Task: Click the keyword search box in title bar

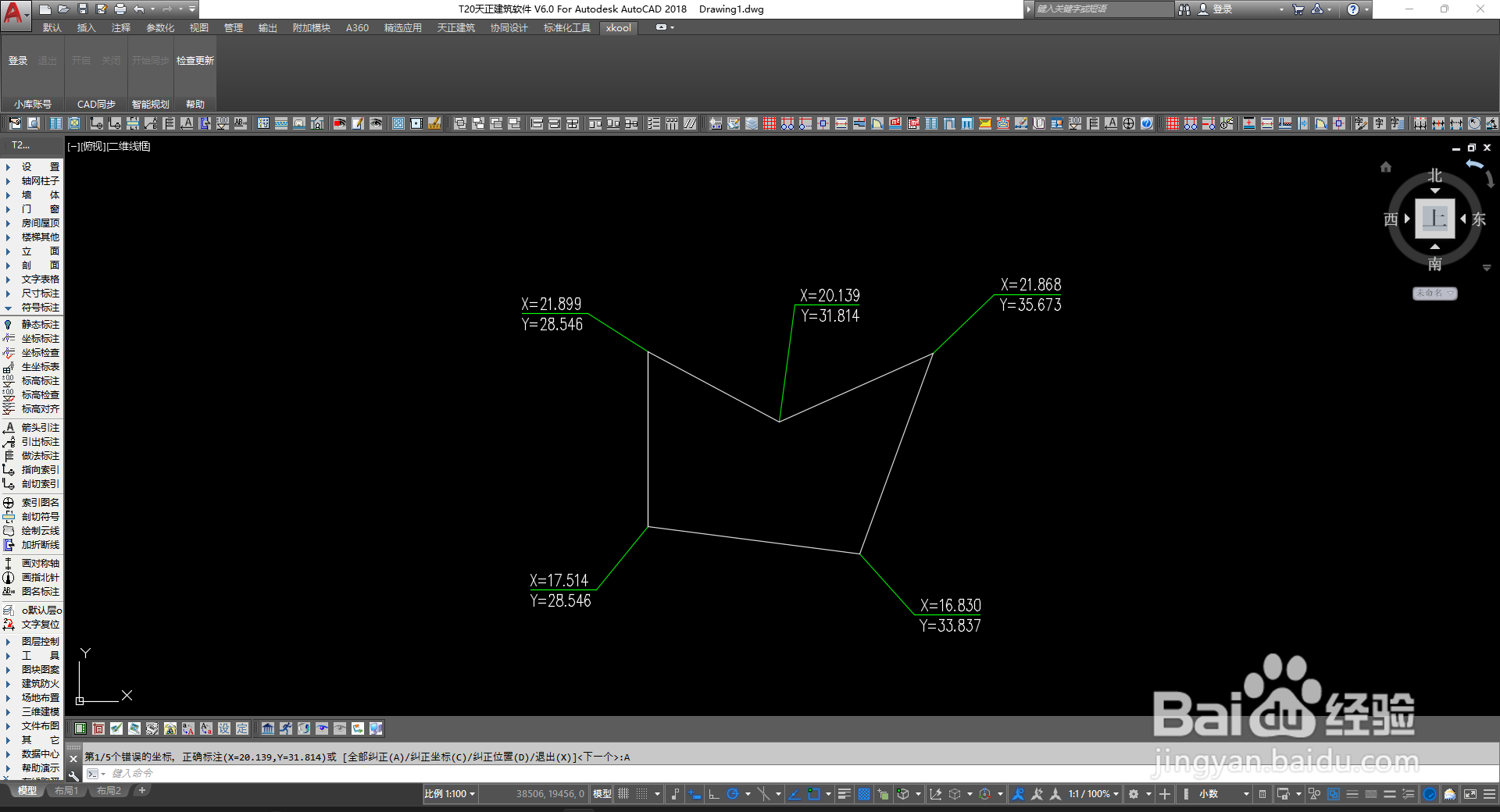Action: point(1102,9)
